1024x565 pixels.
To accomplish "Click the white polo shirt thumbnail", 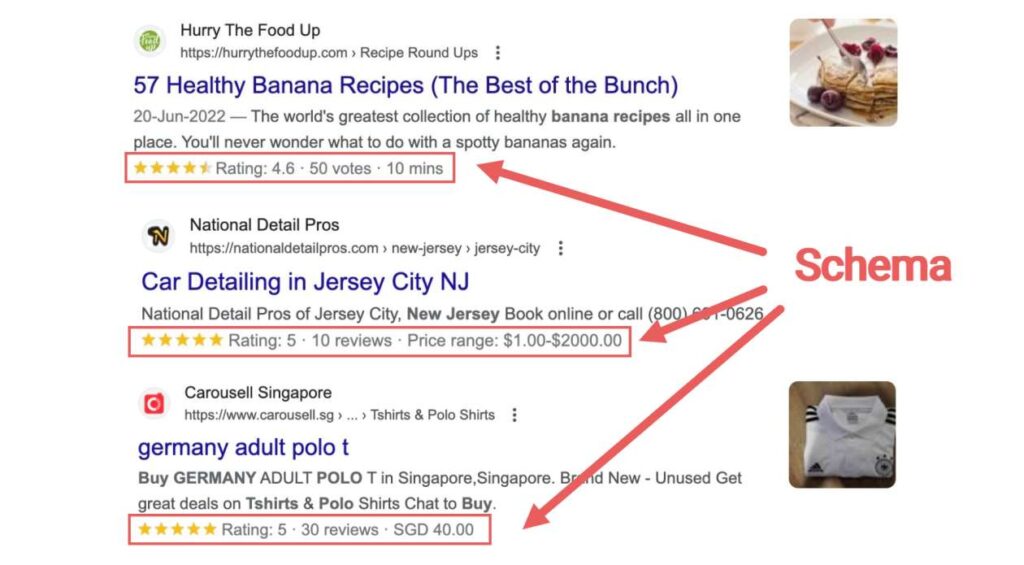I will click(841, 434).
